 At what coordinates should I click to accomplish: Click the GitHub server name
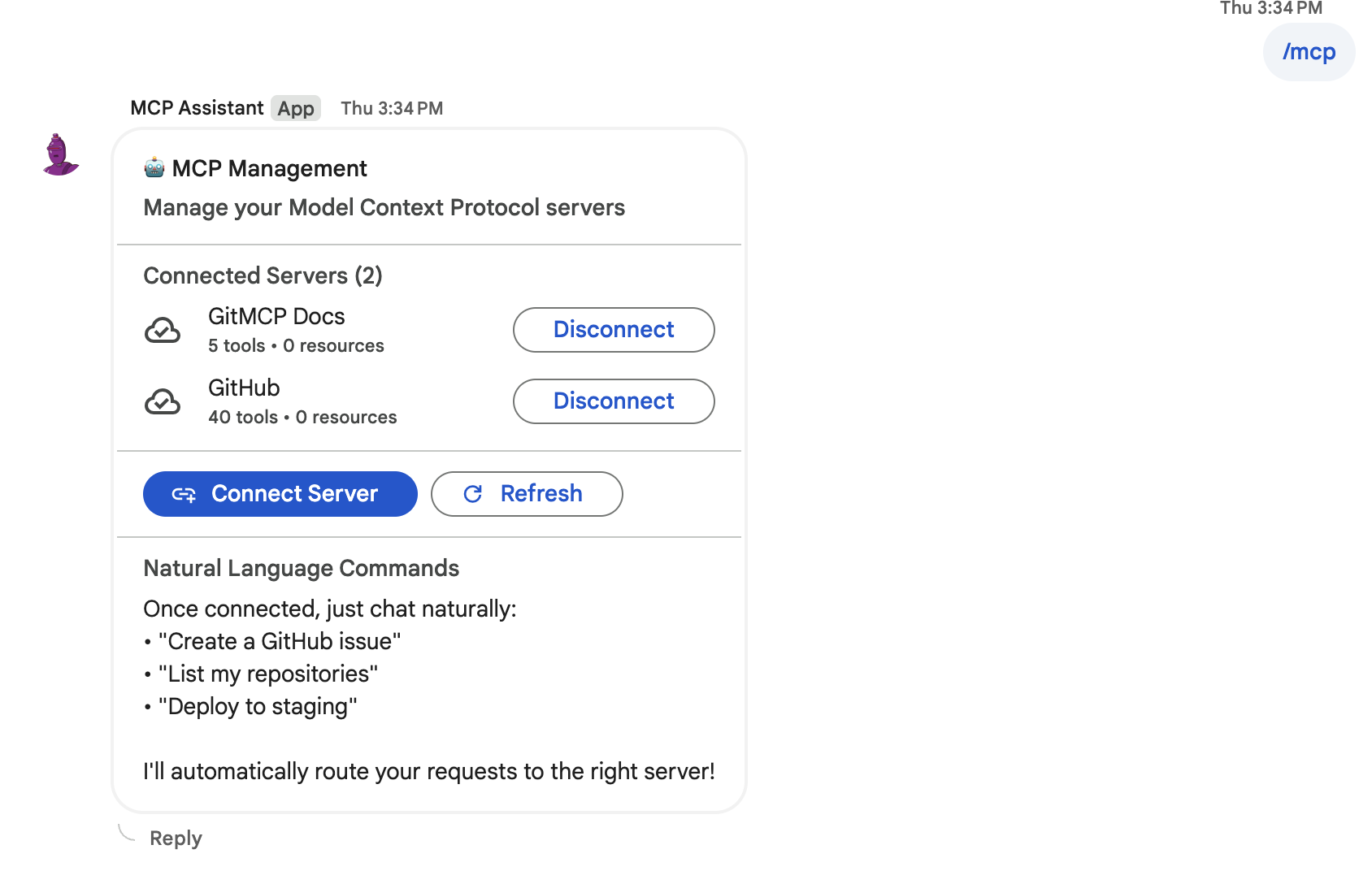pos(244,388)
